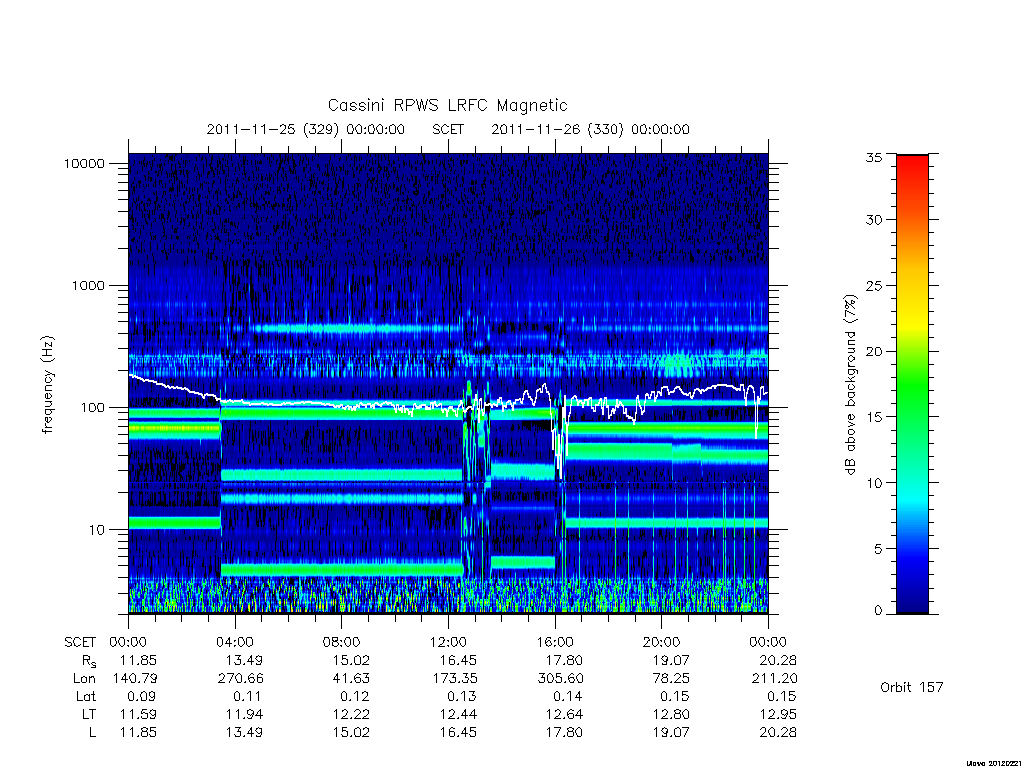Click the 'Lon' row label
1024x768 pixels.
coord(84,679)
